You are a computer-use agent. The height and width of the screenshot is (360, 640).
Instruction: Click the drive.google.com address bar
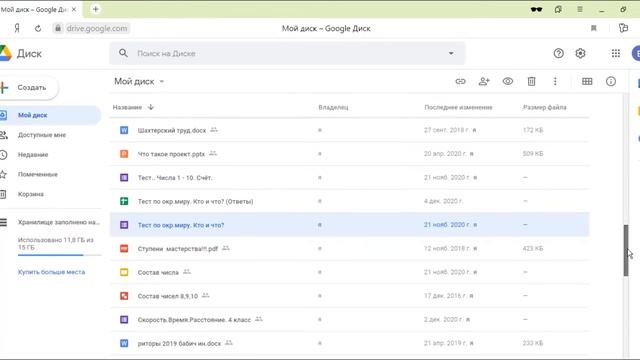92,28
